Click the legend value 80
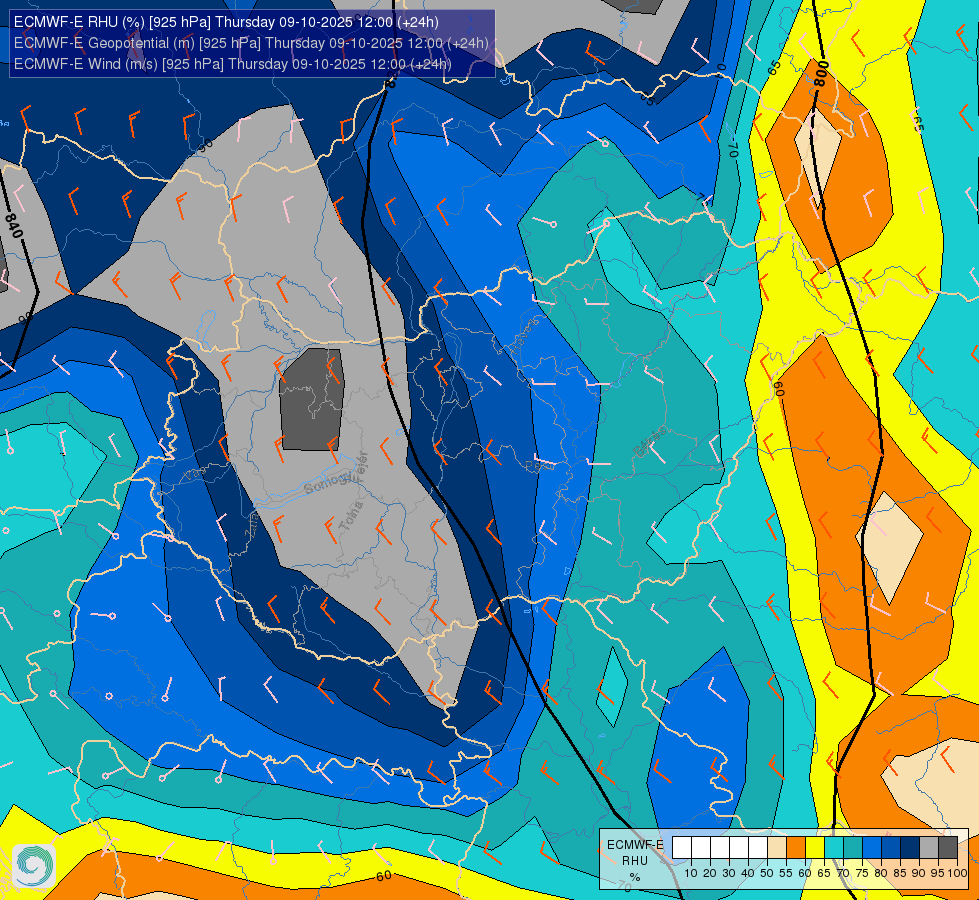This screenshot has height=900, width=979. (x=881, y=873)
